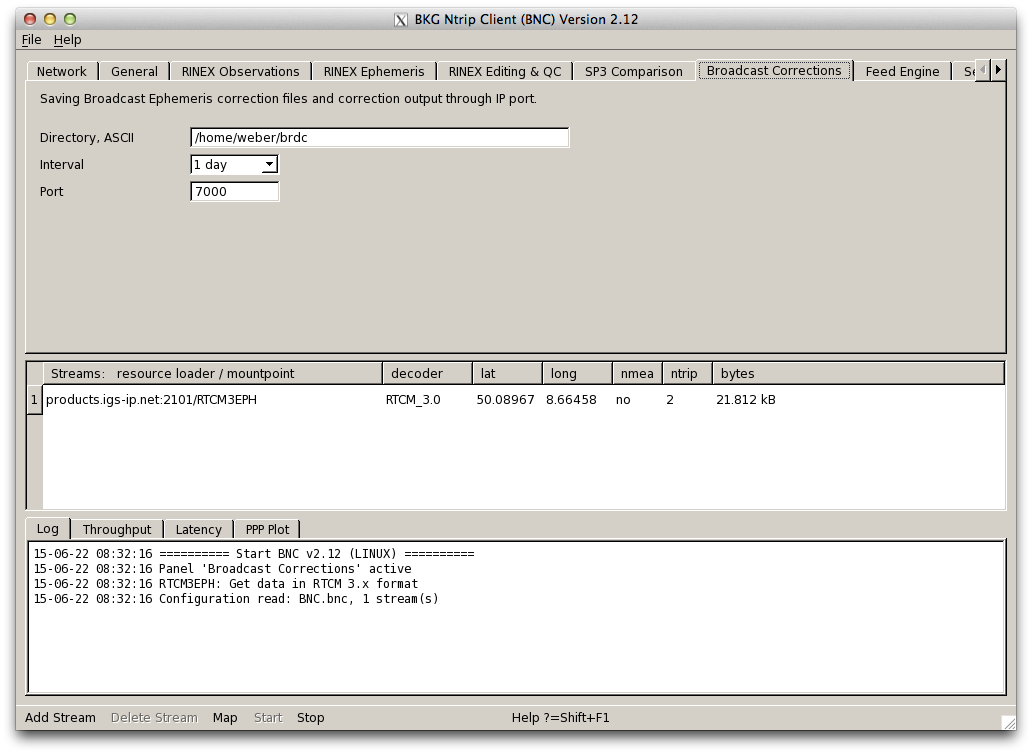View the PPP Plot tab

267,530
